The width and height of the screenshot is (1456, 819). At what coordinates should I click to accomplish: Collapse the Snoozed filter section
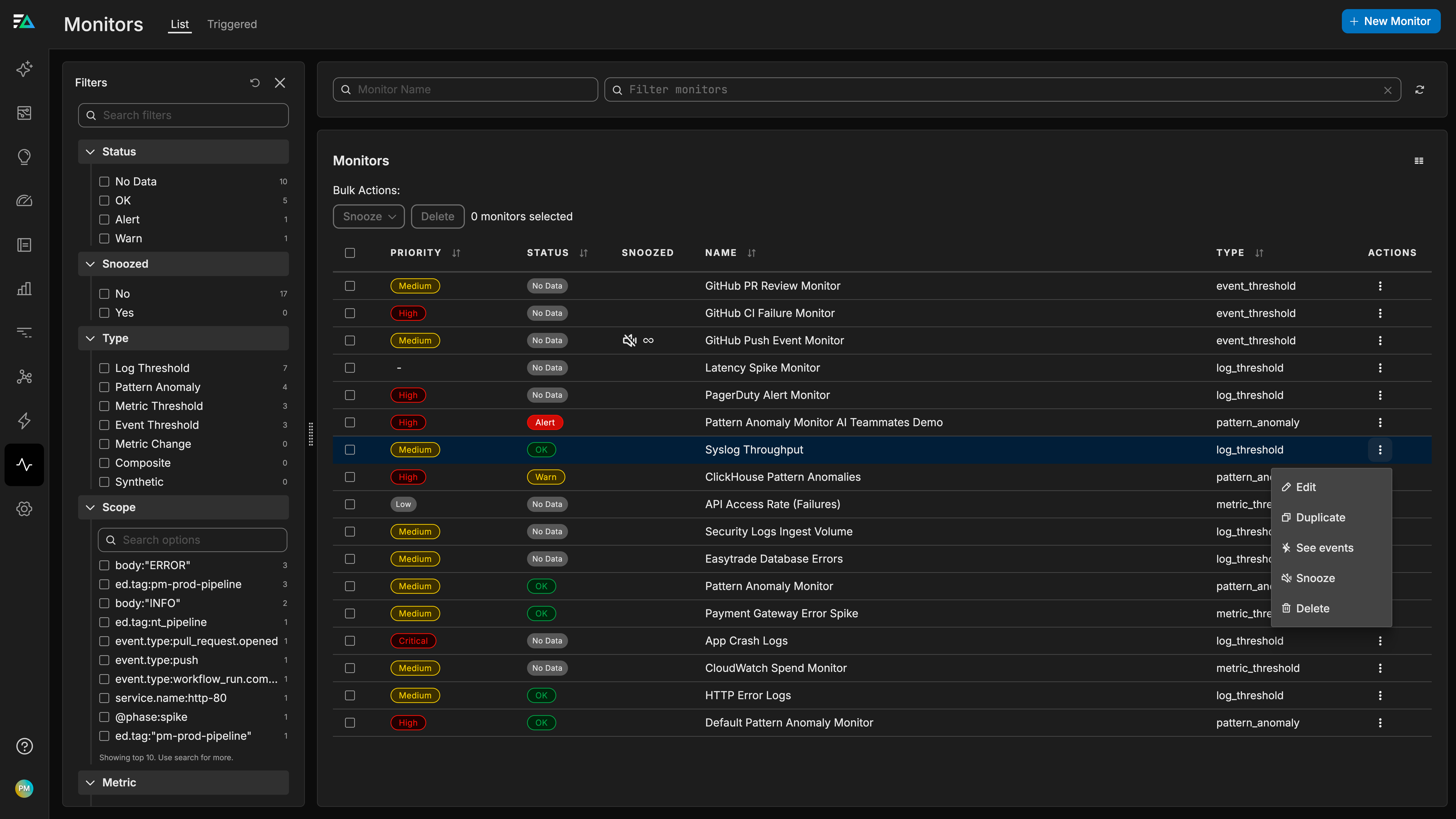pos(183,264)
